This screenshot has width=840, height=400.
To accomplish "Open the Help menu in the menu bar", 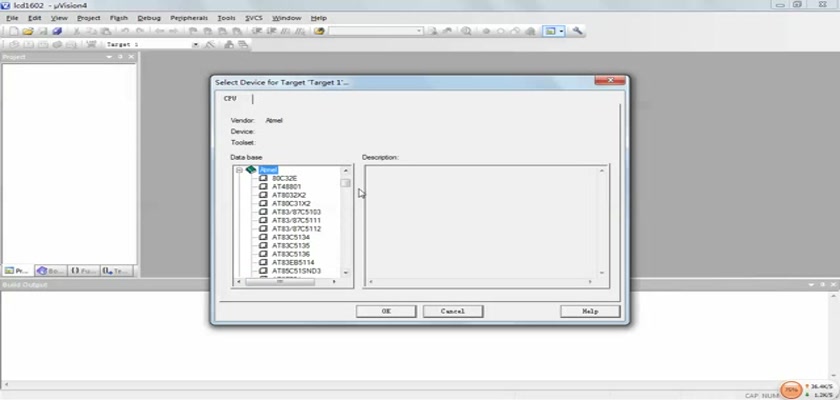I will [x=318, y=18].
